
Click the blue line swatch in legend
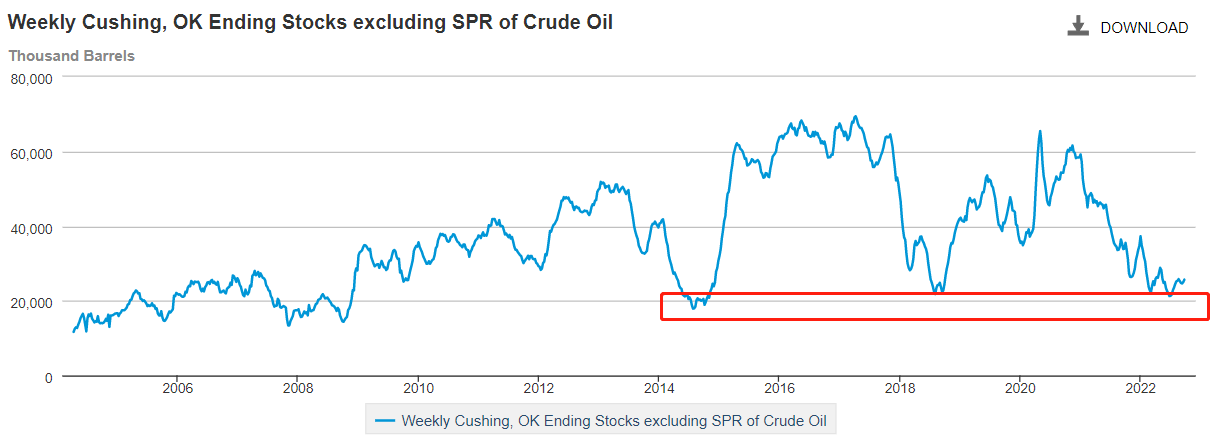pos(384,420)
